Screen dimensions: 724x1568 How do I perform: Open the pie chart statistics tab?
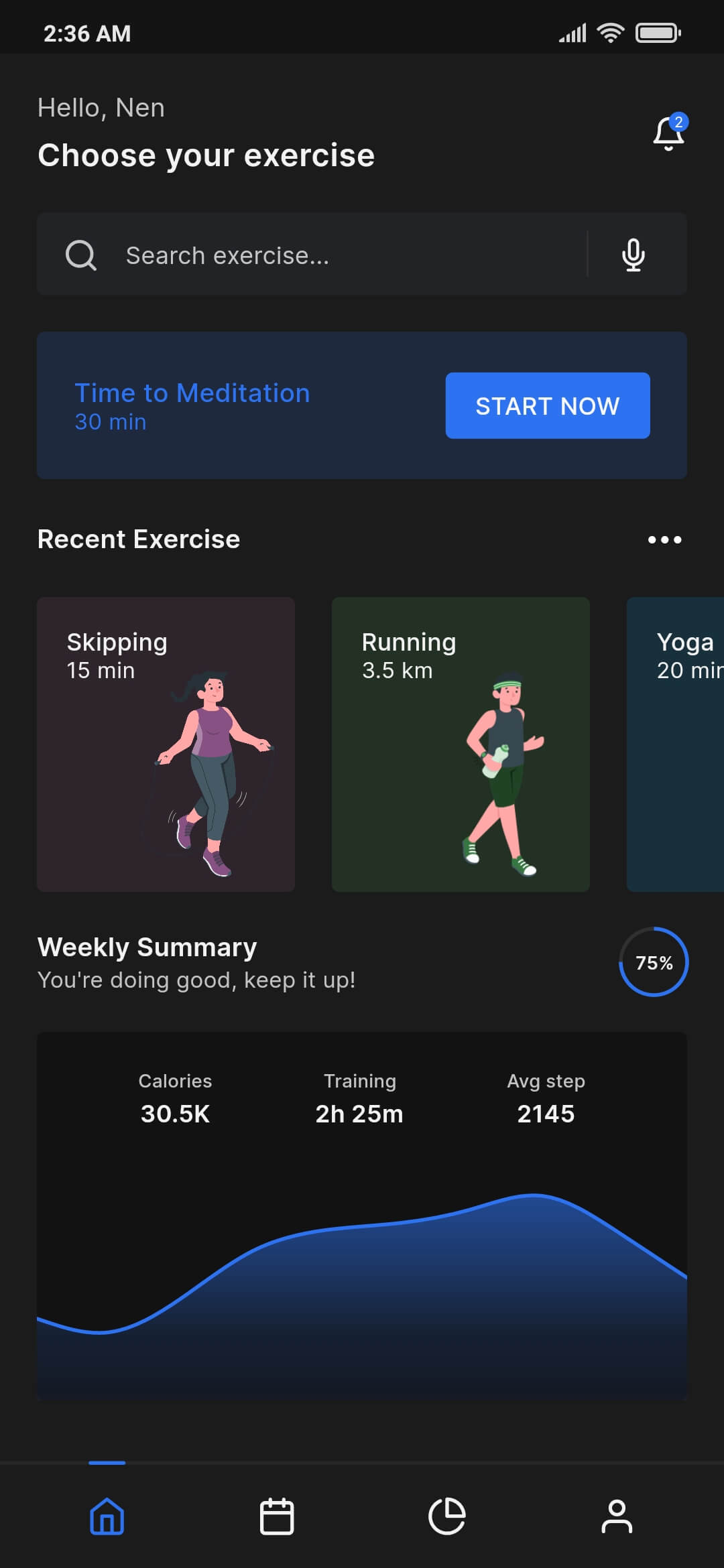point(447,1516)
